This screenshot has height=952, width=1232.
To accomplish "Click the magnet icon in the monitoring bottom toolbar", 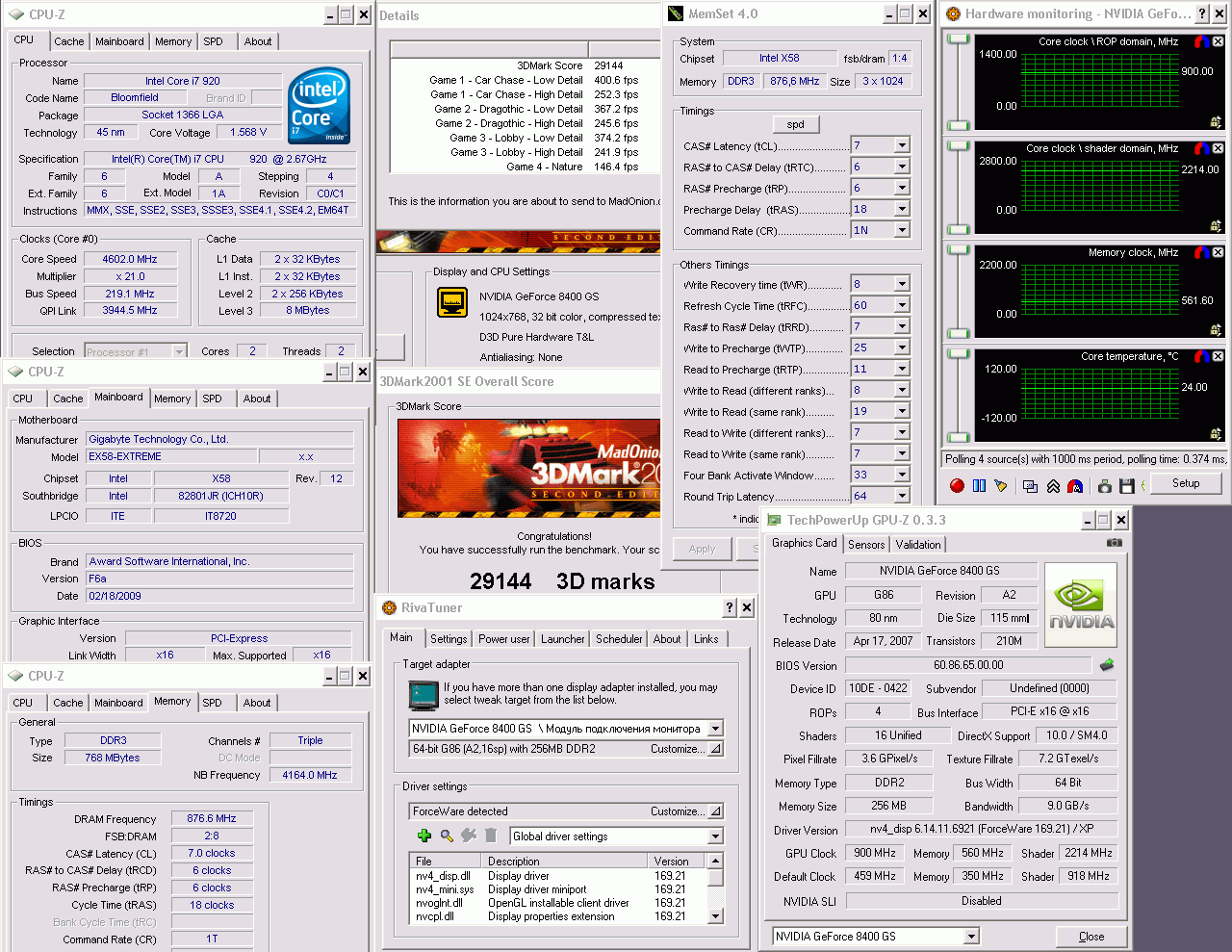I will click(1075, 486).
